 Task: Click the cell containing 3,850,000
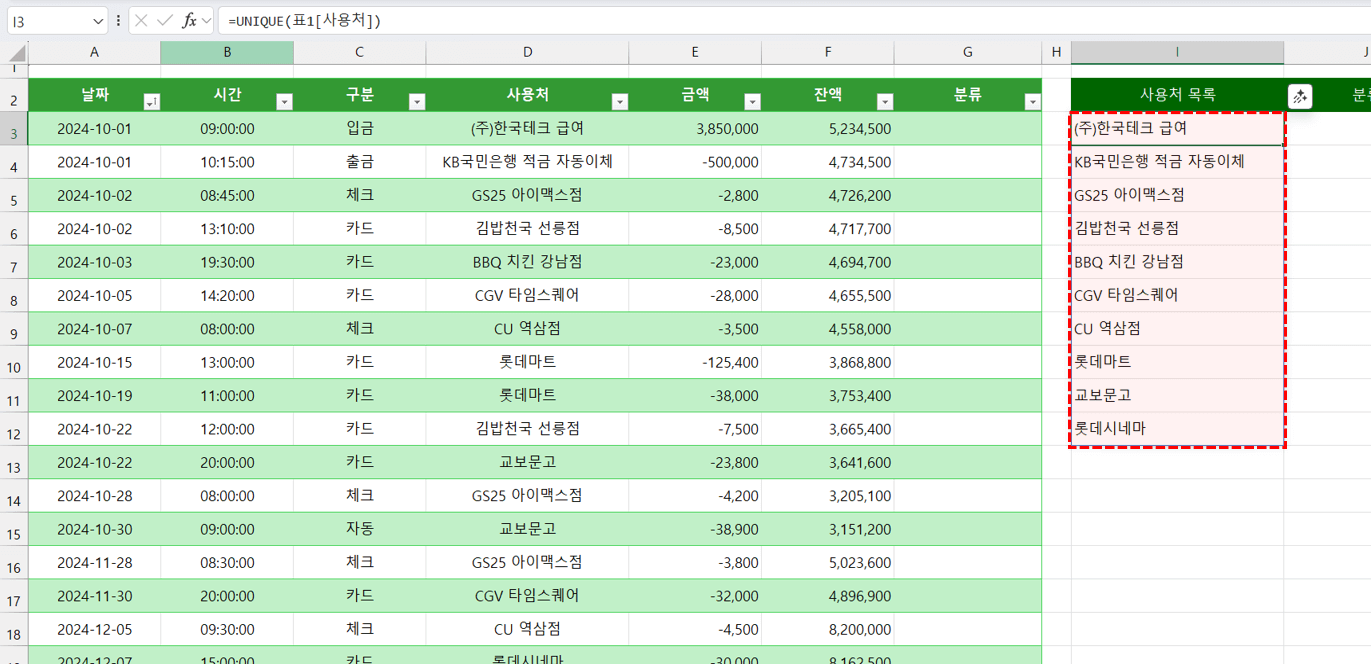(694, 129)
